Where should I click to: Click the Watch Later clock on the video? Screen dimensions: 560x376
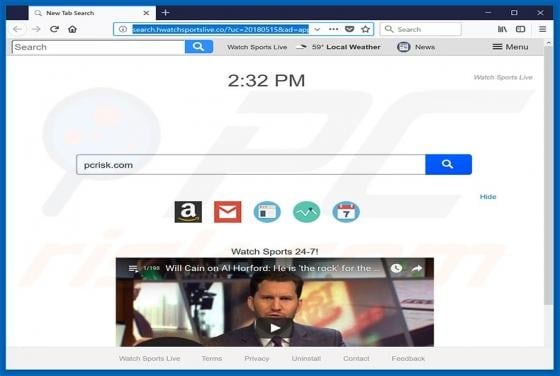pyautogui.click(x=396, y=269)
